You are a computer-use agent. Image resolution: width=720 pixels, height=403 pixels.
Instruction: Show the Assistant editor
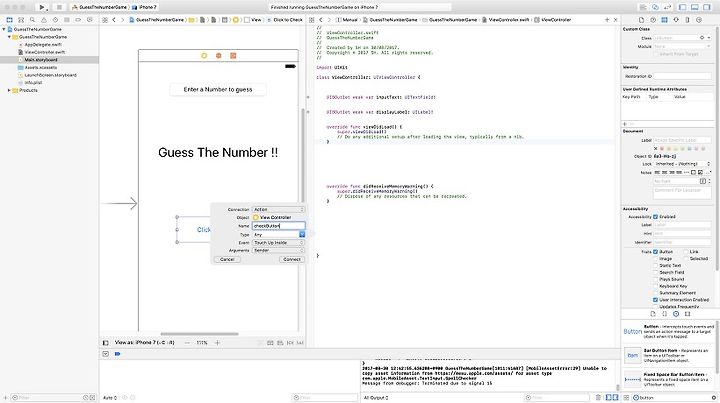655,7
